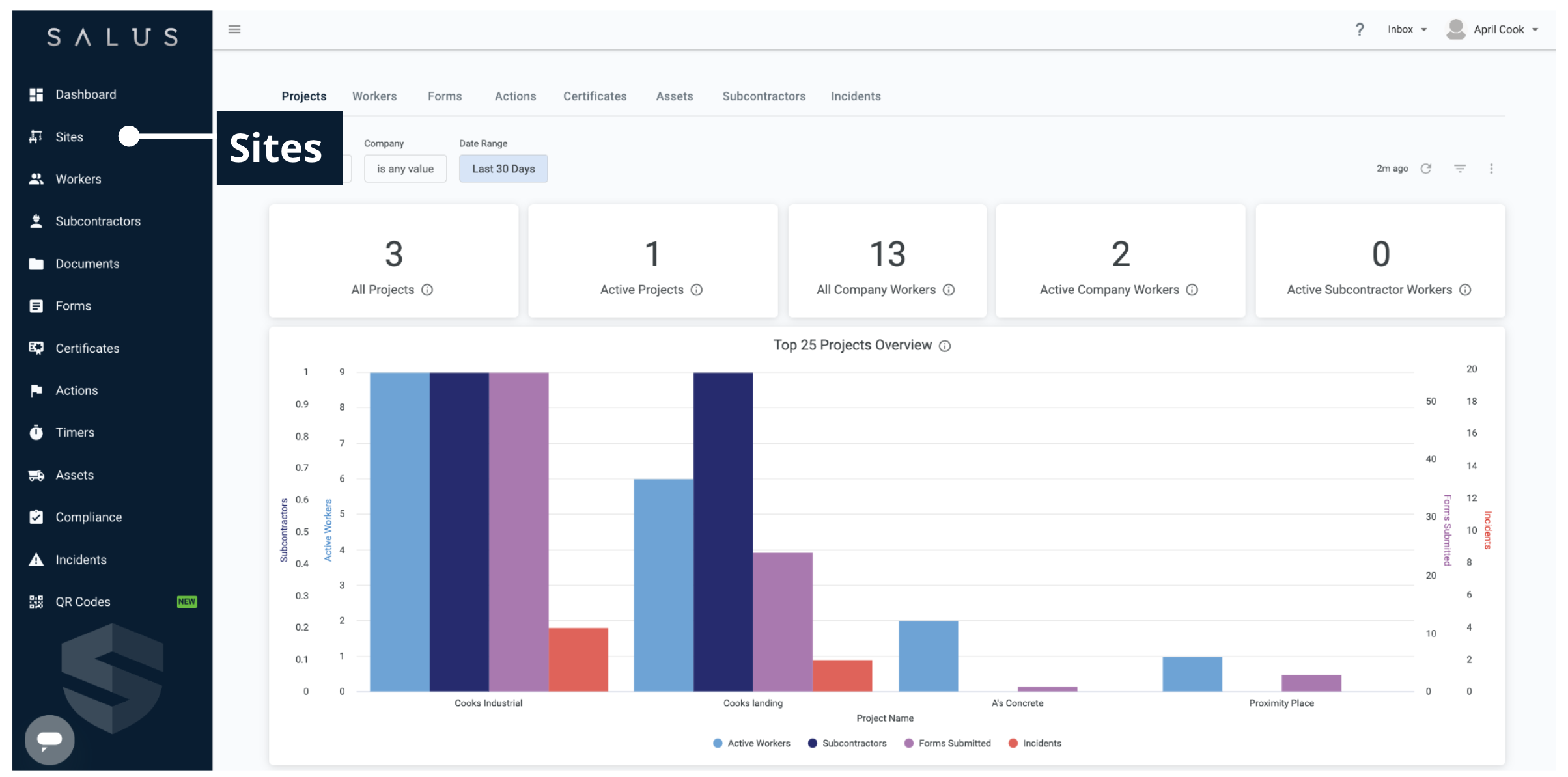Click the refresh dashboard icon
Image resolution: width=1568 pixels, height=777 pixels.
1426,169
